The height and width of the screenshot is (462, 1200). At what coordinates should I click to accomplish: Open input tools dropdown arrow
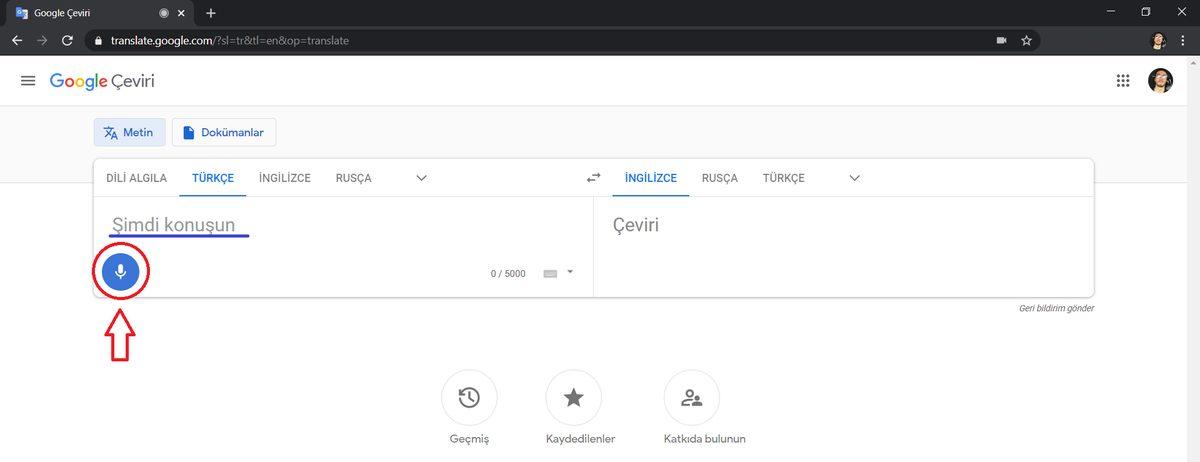[x=570, y=271]
